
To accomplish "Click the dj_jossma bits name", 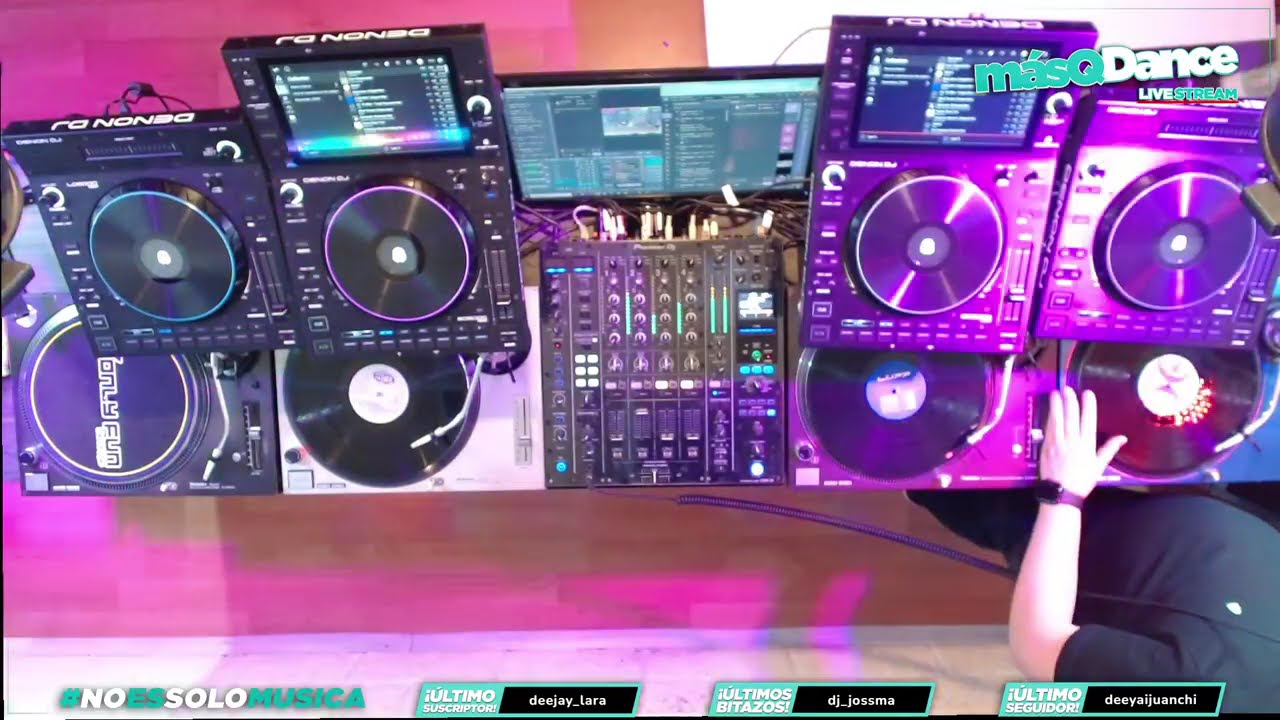I will 863,700.
